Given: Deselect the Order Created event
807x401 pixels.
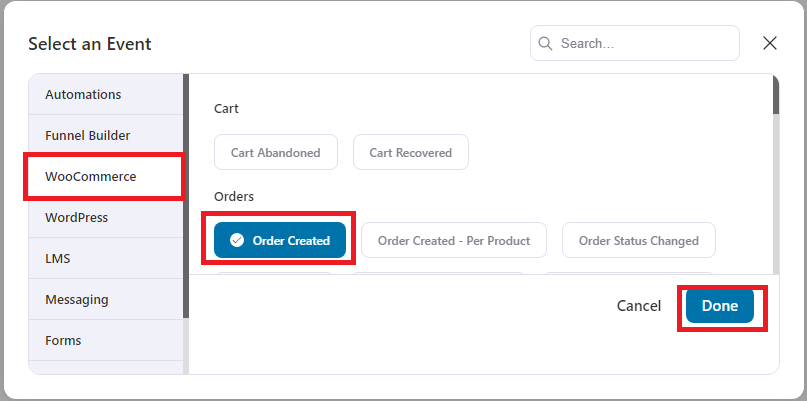Looking at the screenshot, I should 280,240.
